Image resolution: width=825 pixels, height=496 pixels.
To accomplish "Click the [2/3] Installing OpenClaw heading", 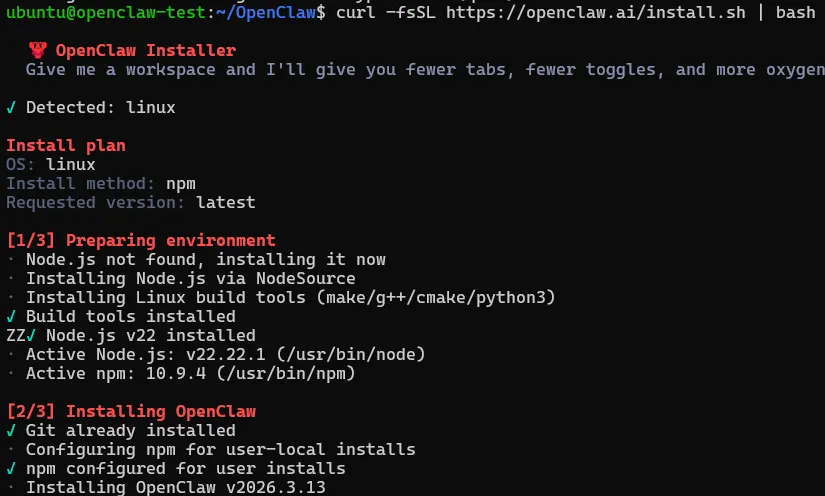I will (131, 412).
